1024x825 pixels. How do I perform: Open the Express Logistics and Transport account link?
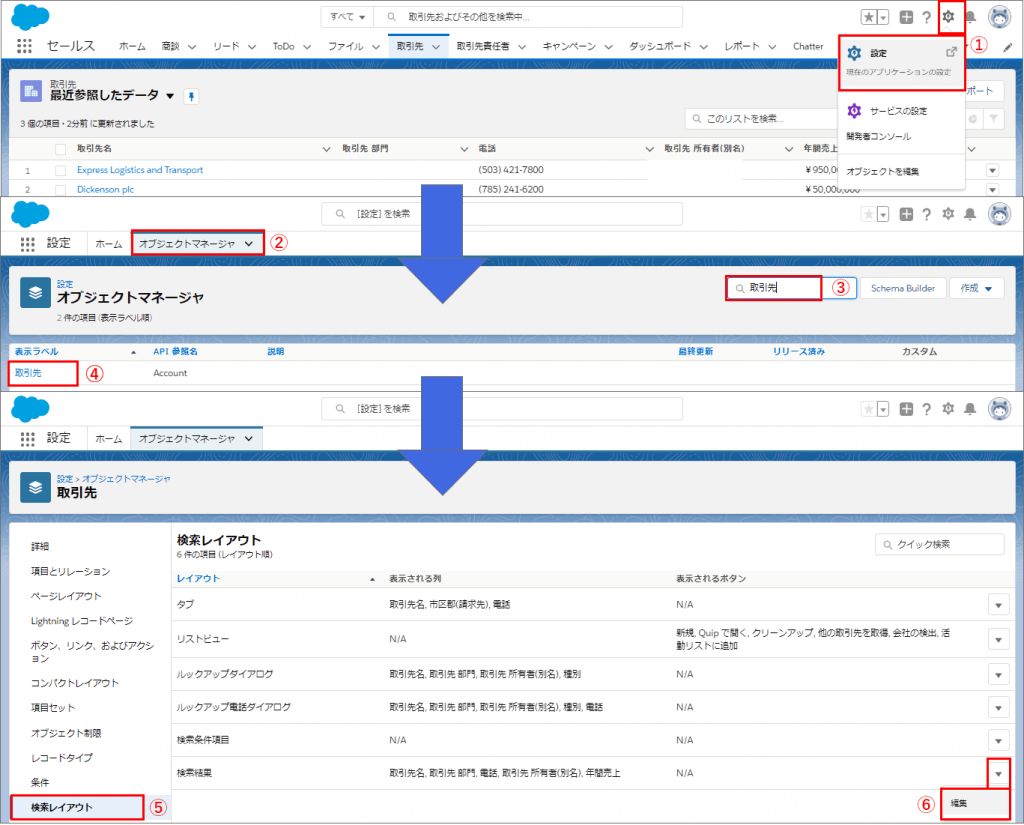[140, 170]
